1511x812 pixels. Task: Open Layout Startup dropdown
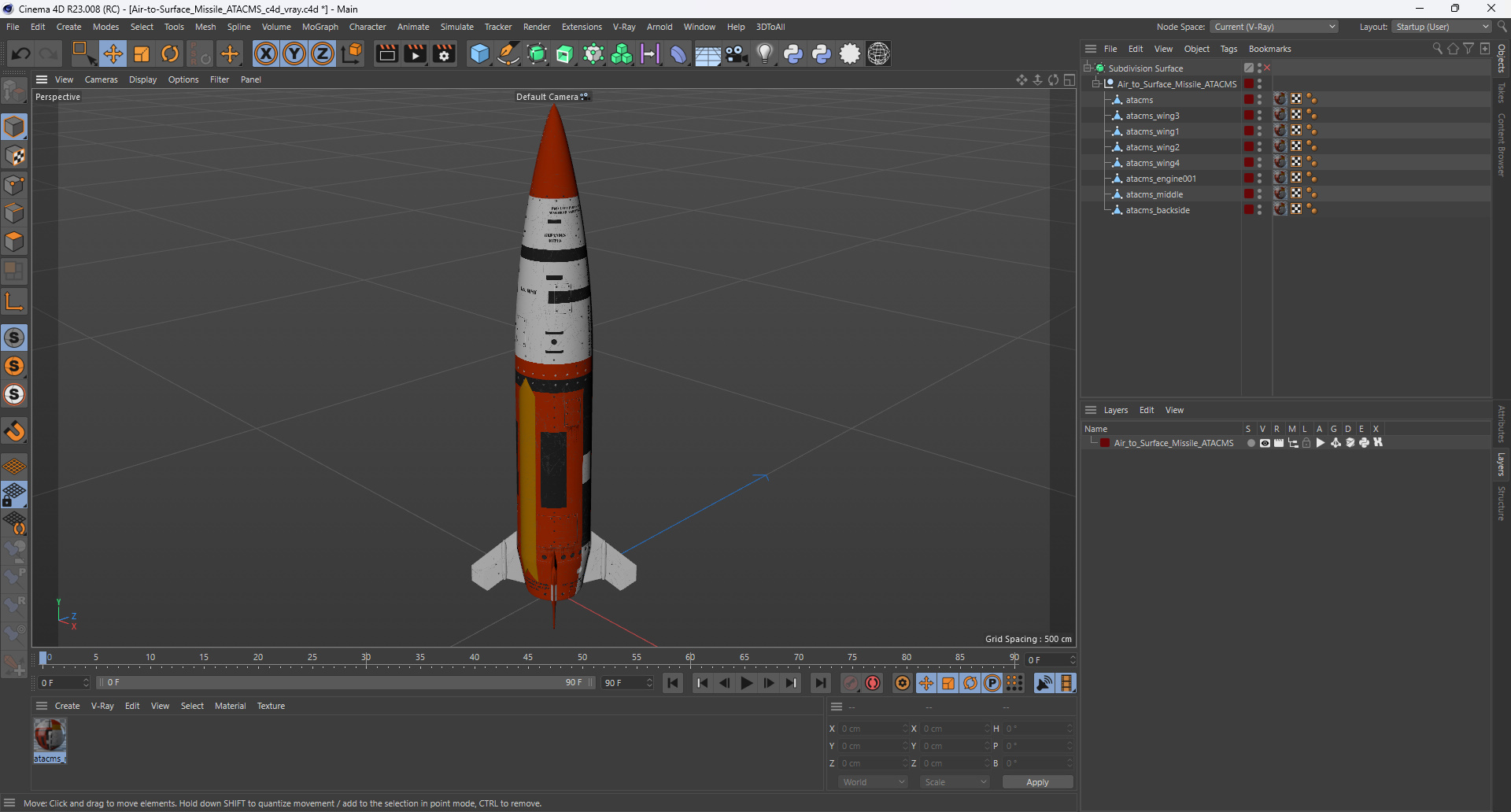(x=1443, y=27)
